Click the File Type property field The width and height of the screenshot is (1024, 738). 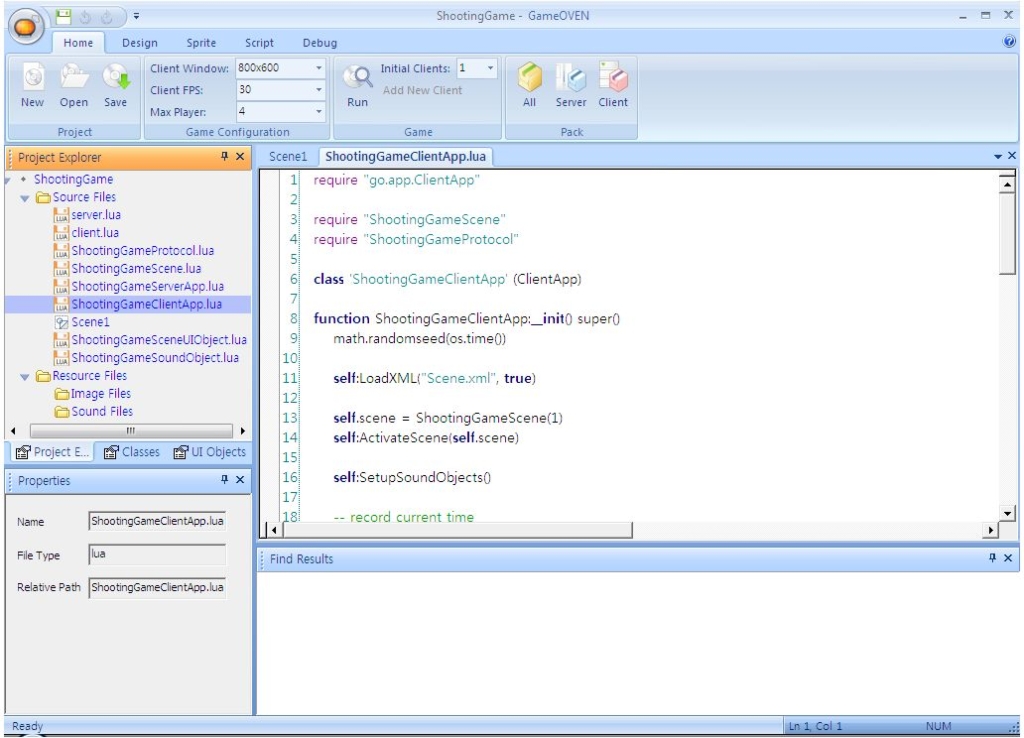point(157,554)
